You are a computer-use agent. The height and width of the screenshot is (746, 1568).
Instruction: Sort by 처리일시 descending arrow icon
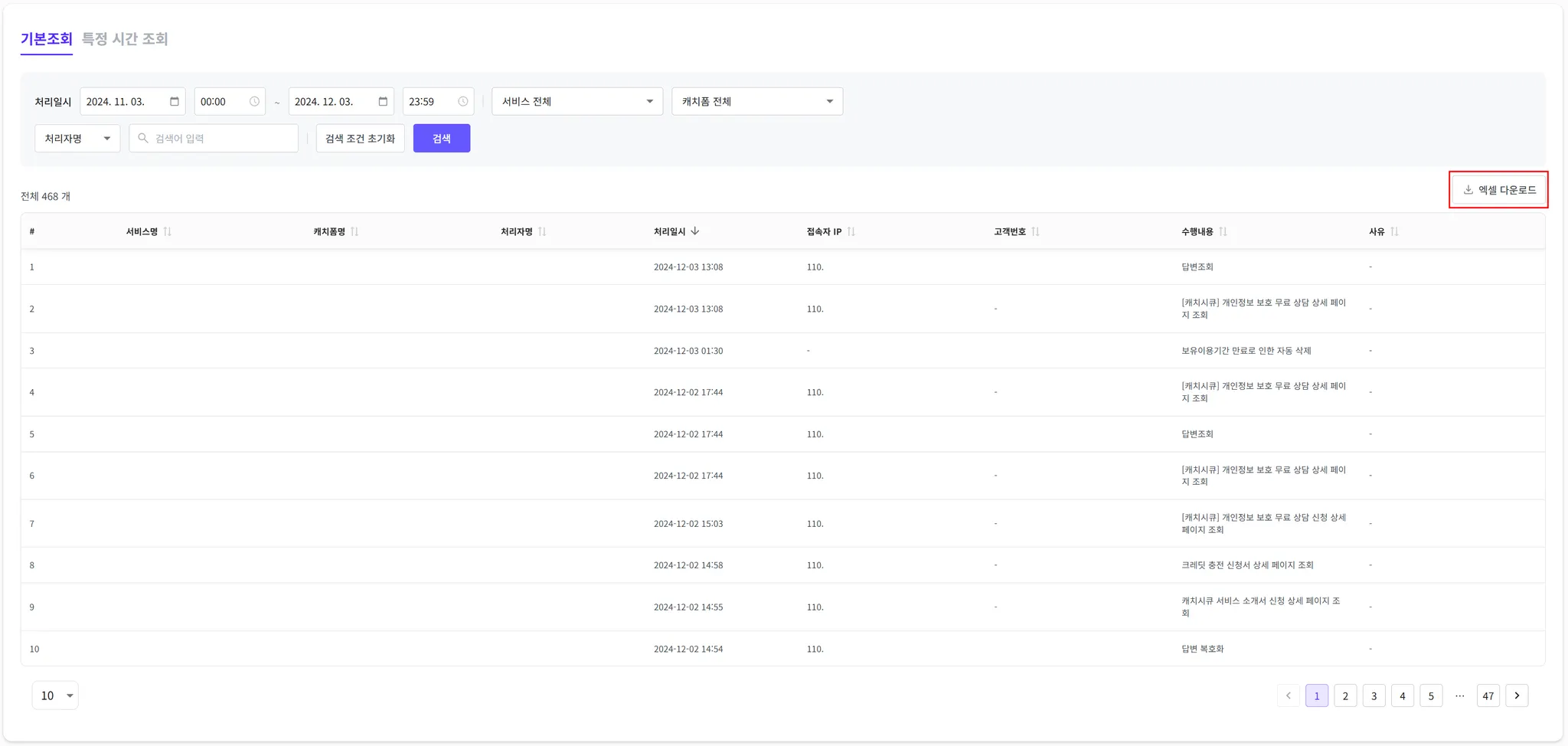pos(695,231)
